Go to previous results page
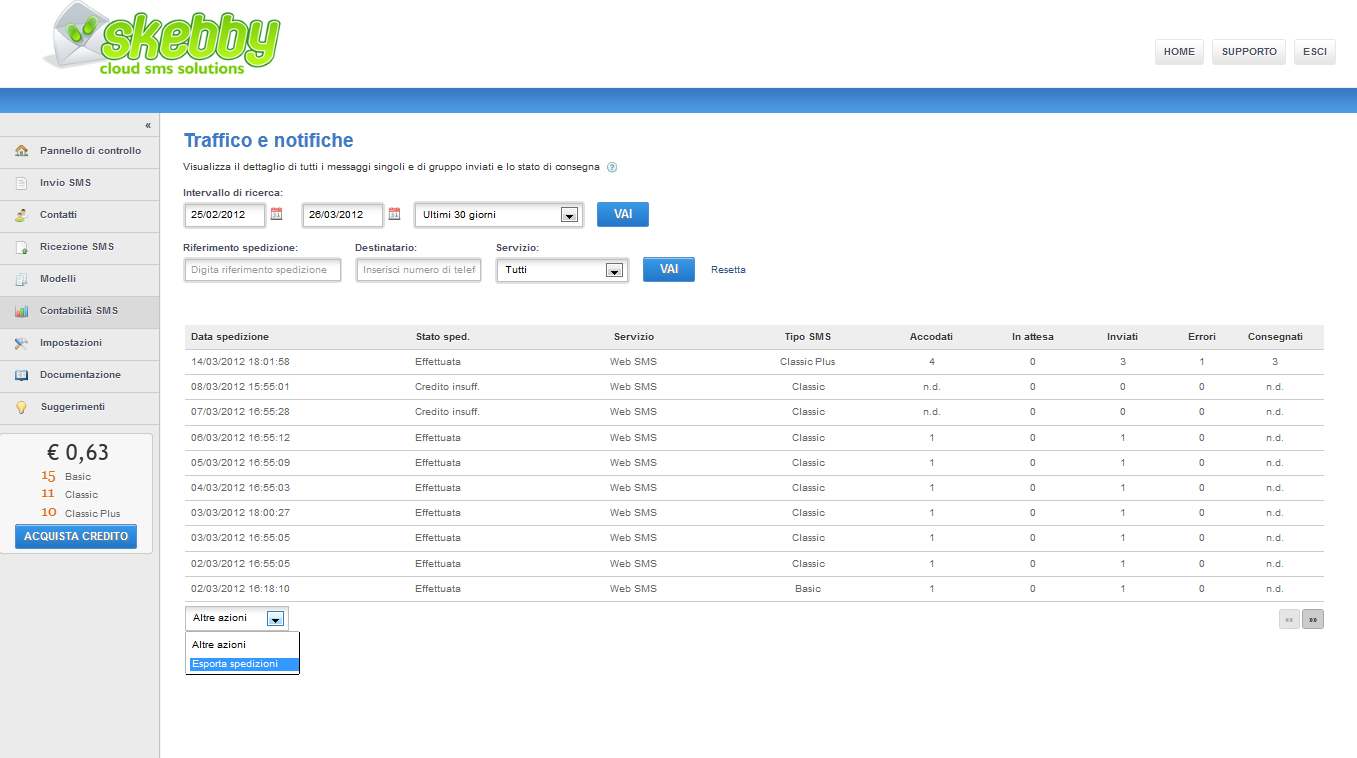Screen dimensions: 1357x758 1289,619
